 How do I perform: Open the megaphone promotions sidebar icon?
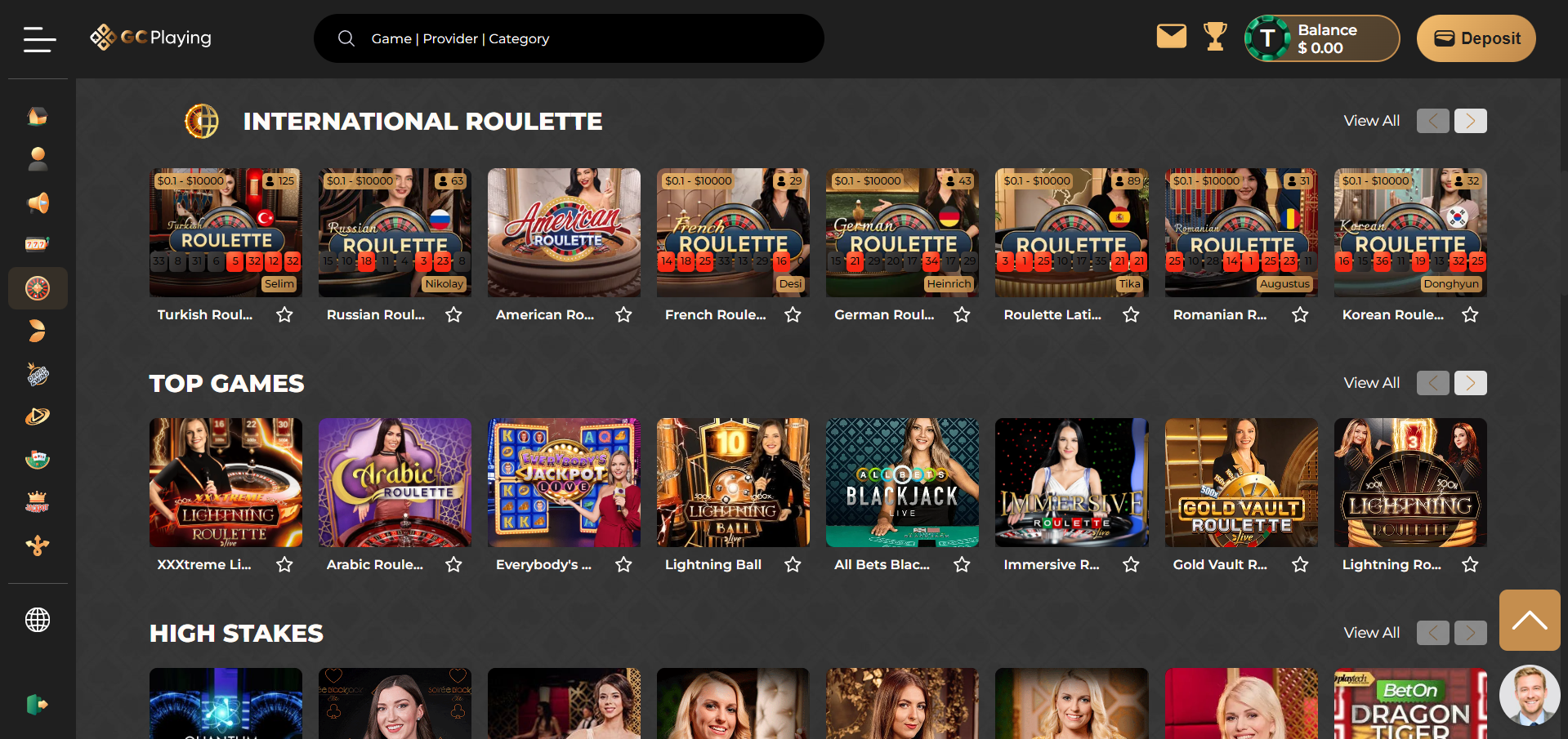[38, 203]
